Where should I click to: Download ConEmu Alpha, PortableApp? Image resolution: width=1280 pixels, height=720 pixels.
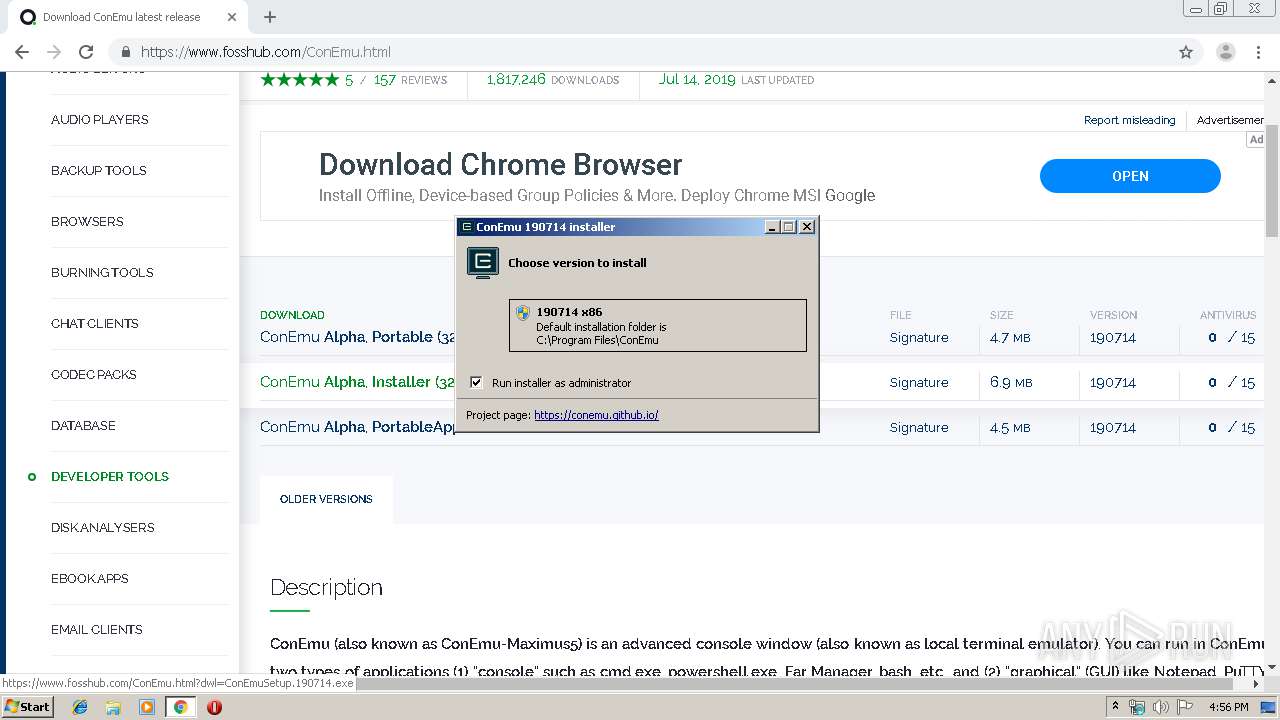(x=357, y=427)
